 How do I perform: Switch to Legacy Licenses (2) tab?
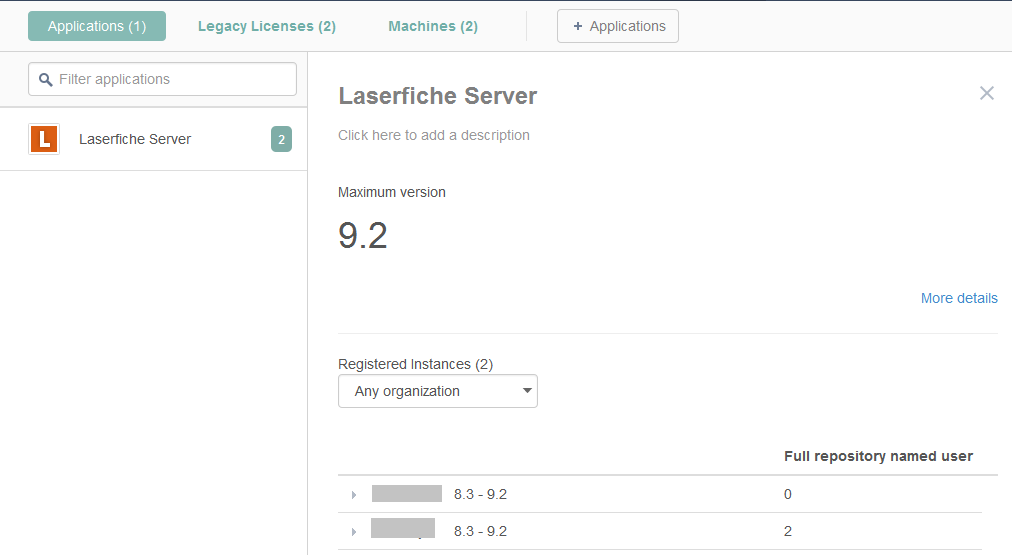coord(267,26)
